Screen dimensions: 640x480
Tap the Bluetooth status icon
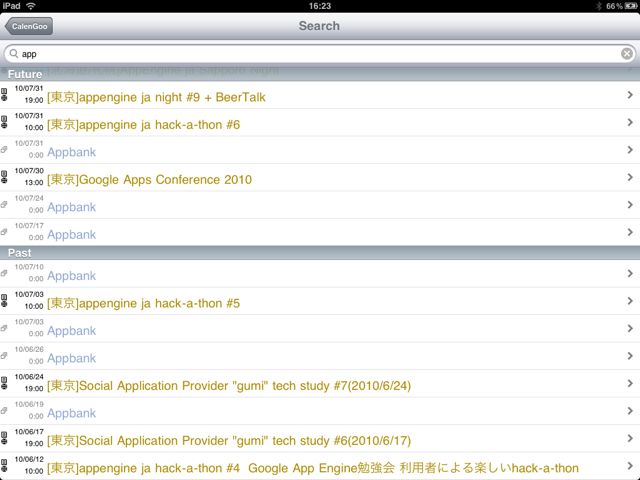click(x=599, y=6)
